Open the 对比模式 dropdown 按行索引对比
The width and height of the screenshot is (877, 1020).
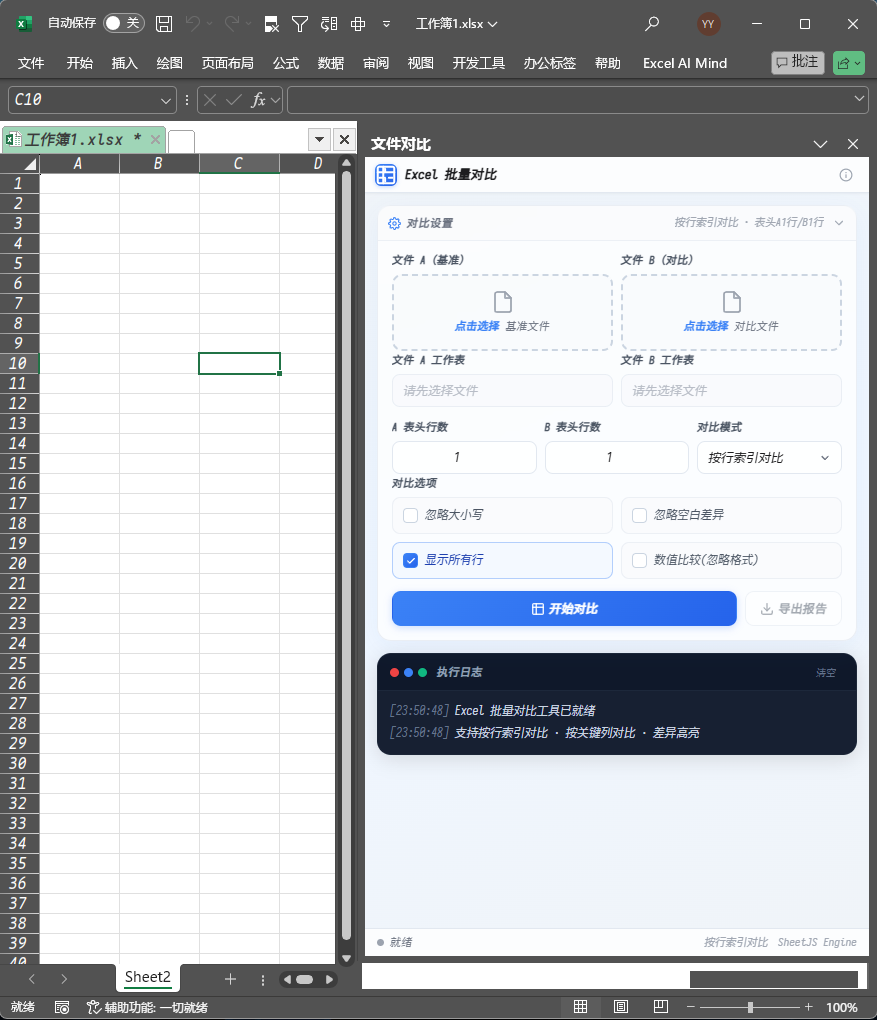769,458
